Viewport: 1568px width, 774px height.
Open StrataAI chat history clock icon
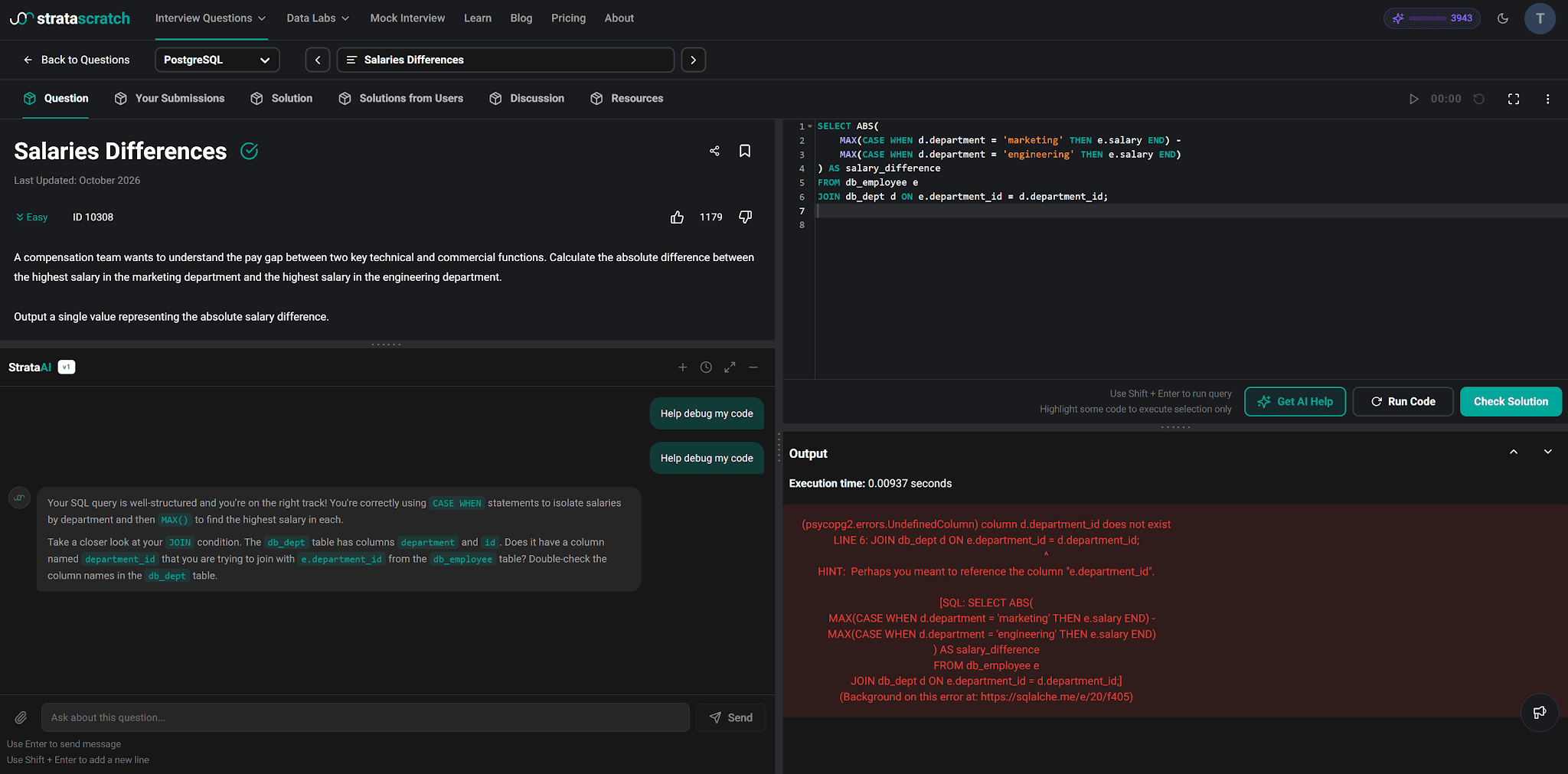tap(706, 367)
